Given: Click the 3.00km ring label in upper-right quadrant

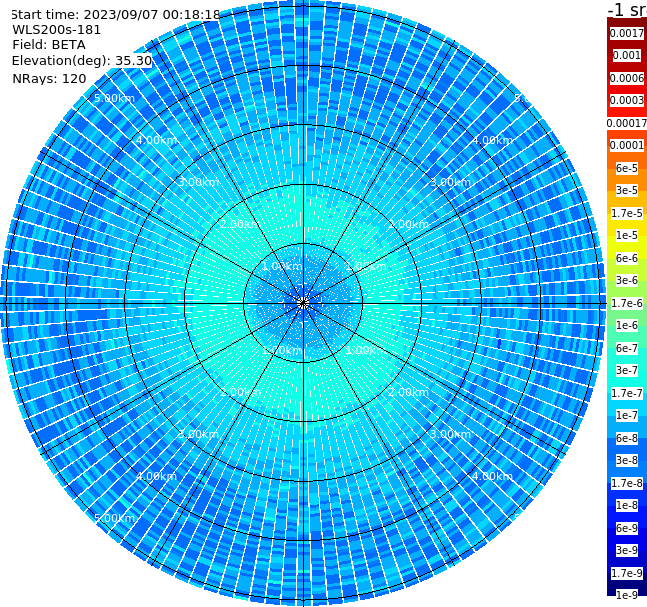Looking at the screenshot, I should (x=450, y=182).
